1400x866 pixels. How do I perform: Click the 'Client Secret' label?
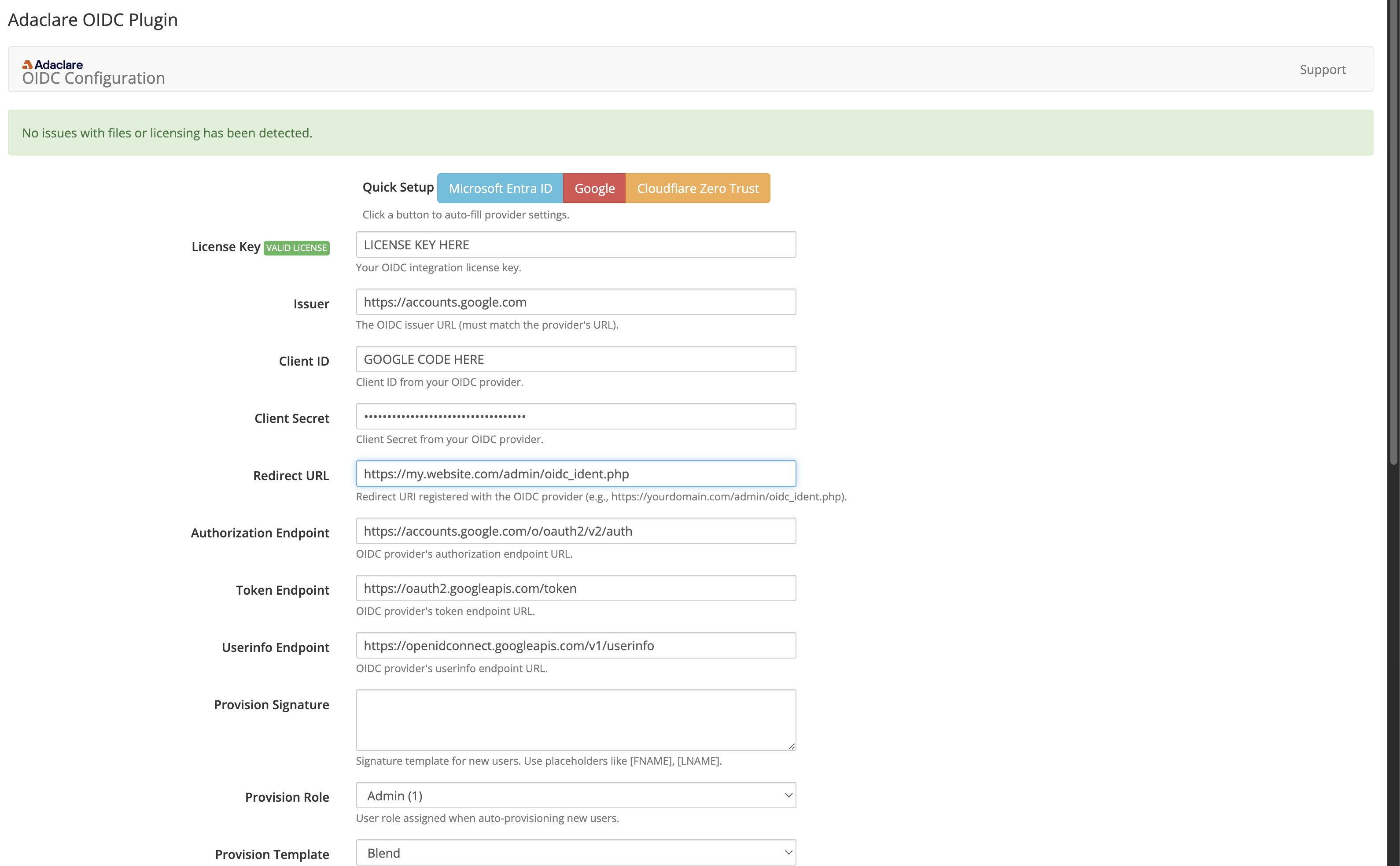(x=292, y=418)
